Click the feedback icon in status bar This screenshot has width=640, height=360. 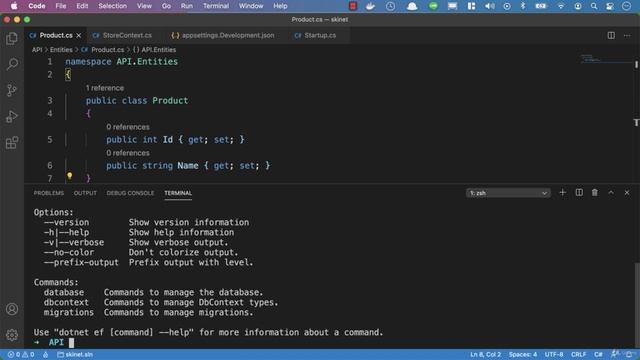pyautogui.click(x=614, y=354)
